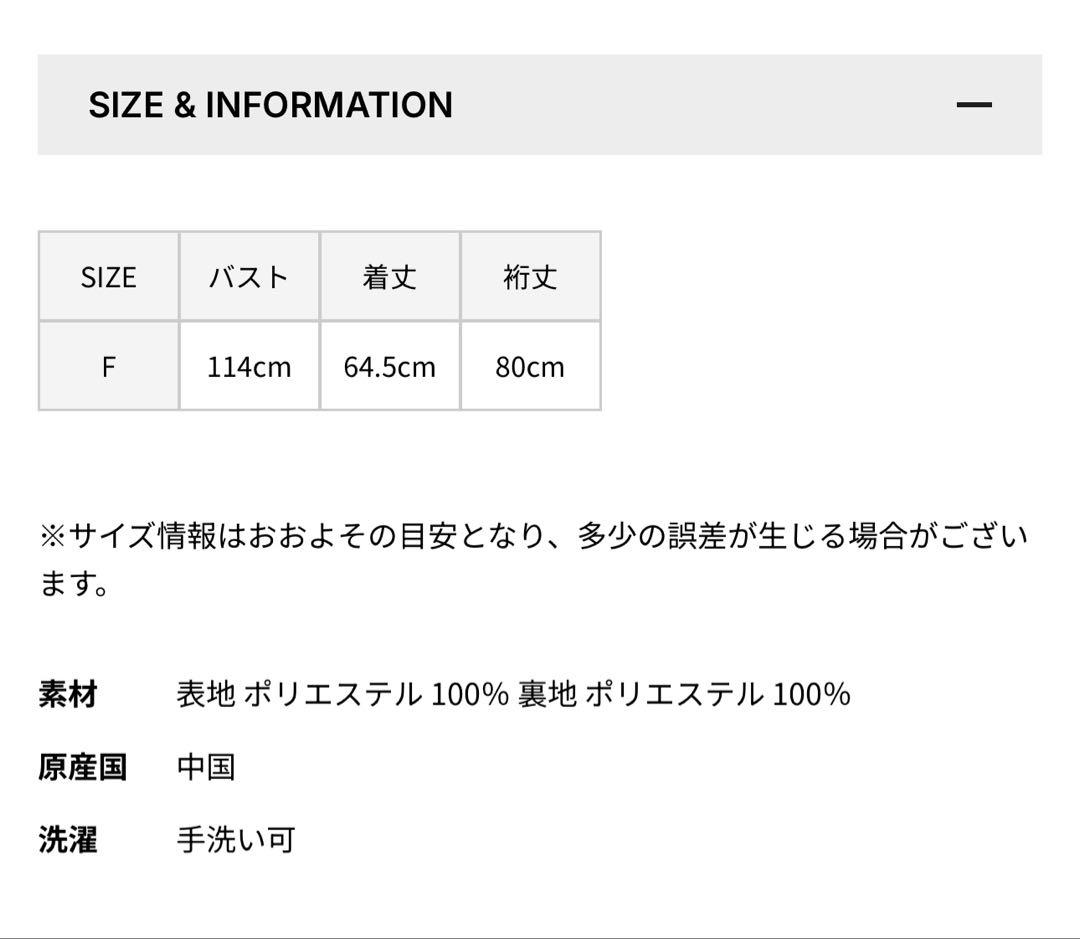Click the minus icon in the header

975,102
